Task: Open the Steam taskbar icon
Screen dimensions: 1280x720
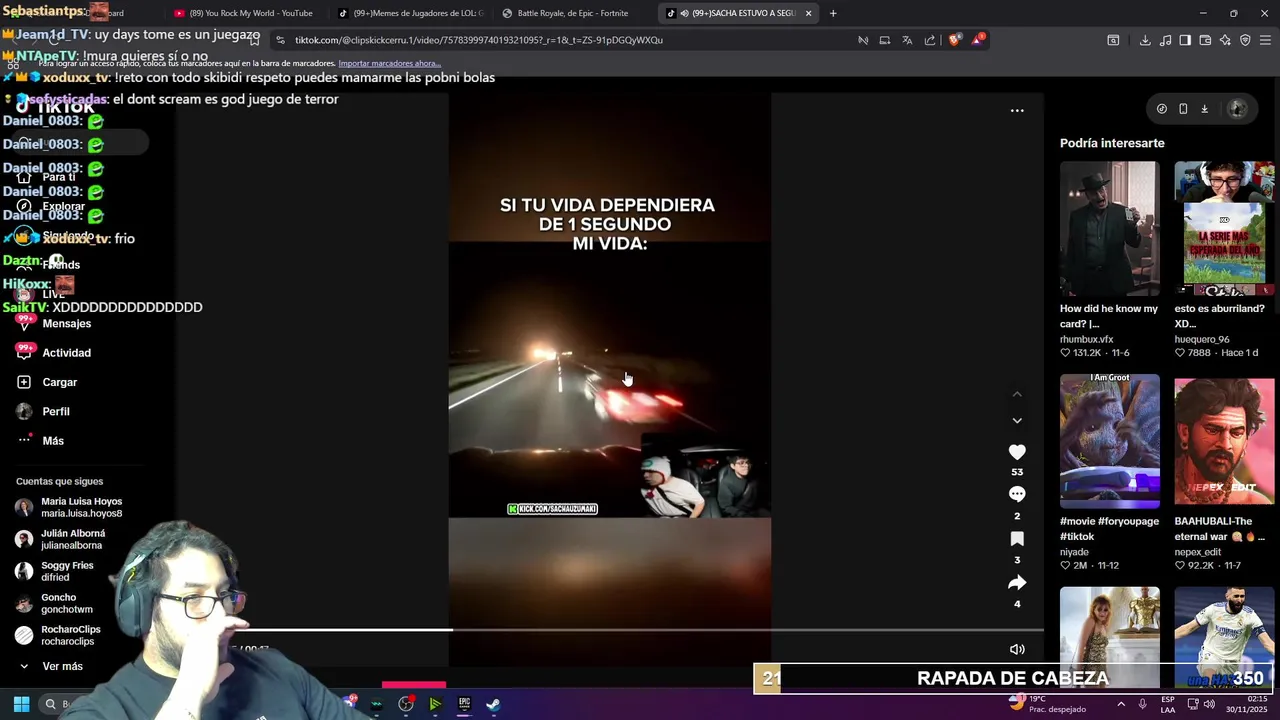Action: pyautogui.click(x=493, y=704)
